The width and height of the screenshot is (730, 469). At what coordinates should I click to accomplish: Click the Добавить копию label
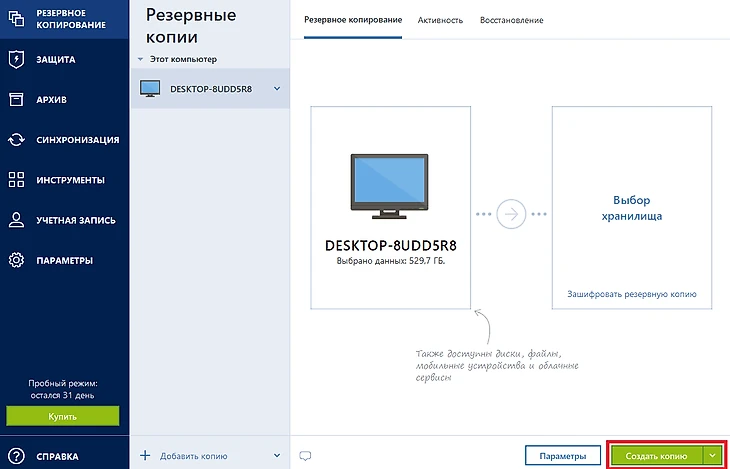(x=194, y=456)
